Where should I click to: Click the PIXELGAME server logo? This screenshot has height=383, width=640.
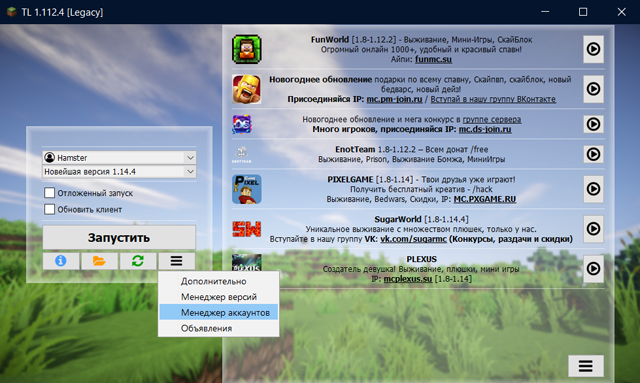pyautogui.click(x=247, y=189)
